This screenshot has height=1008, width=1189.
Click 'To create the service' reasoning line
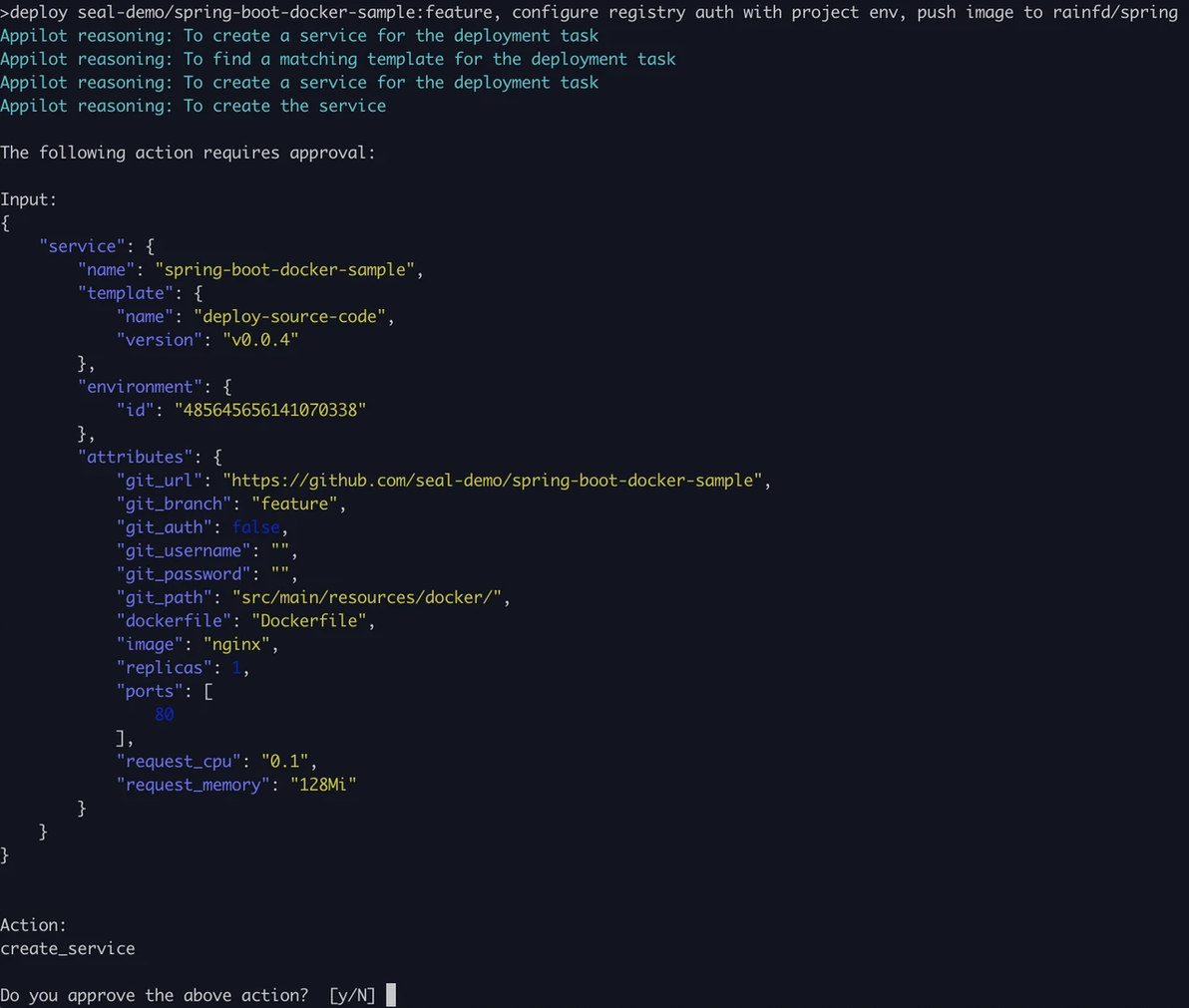pyautogui.click(x=193, y=106)
